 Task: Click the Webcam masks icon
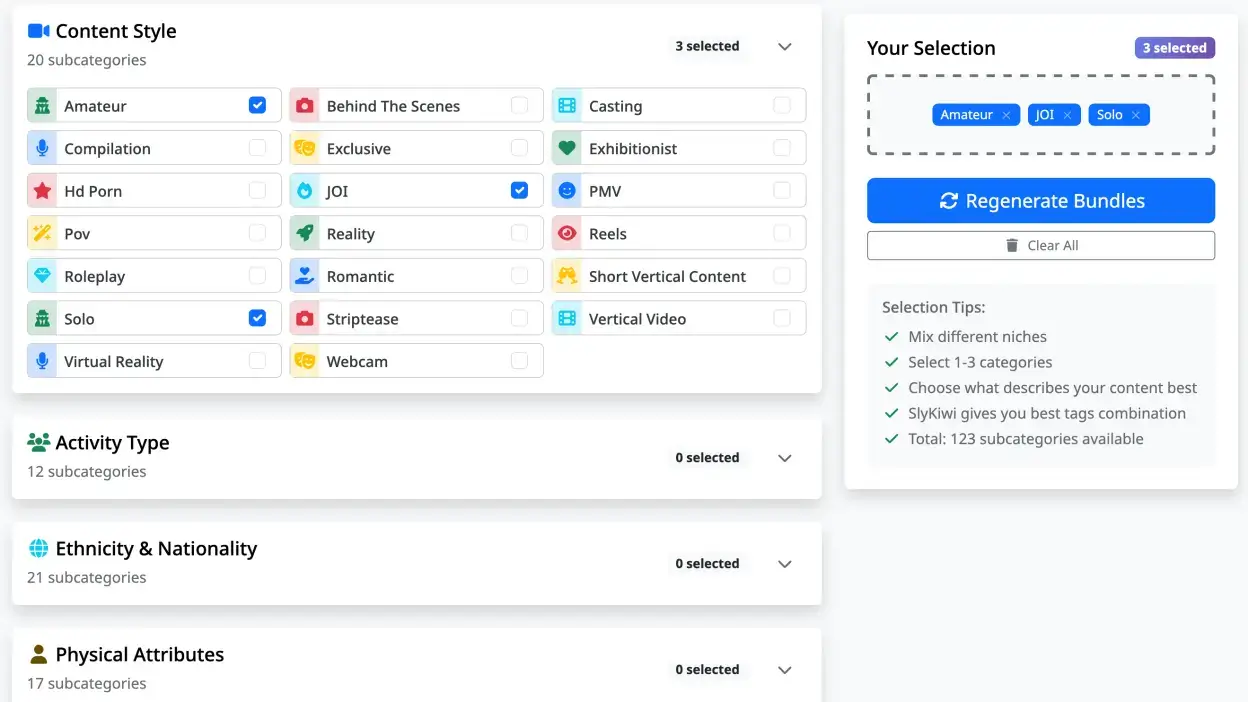(304, 361)
